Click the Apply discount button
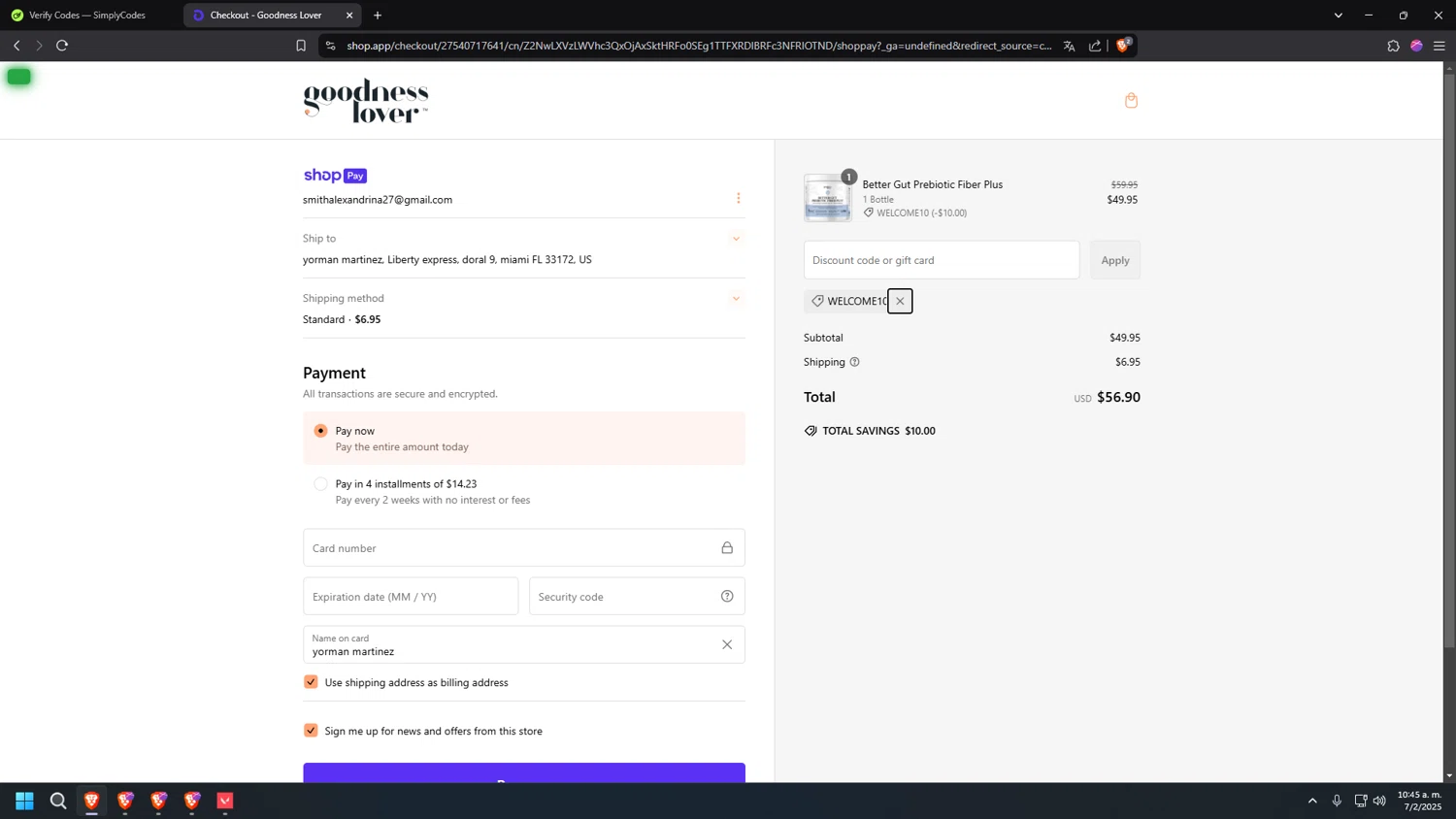 tap(1115, 260)
